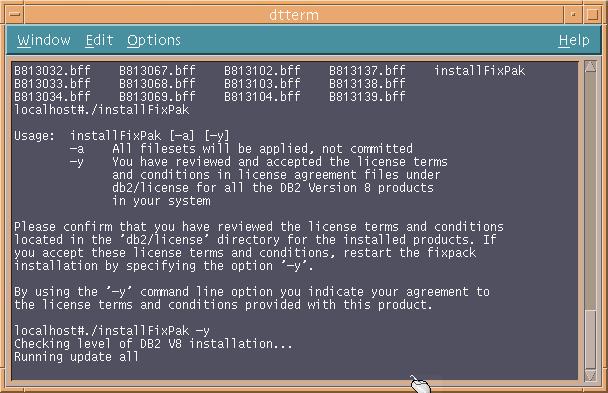
Task: Open the Window menu
Action: coord(44,40)
